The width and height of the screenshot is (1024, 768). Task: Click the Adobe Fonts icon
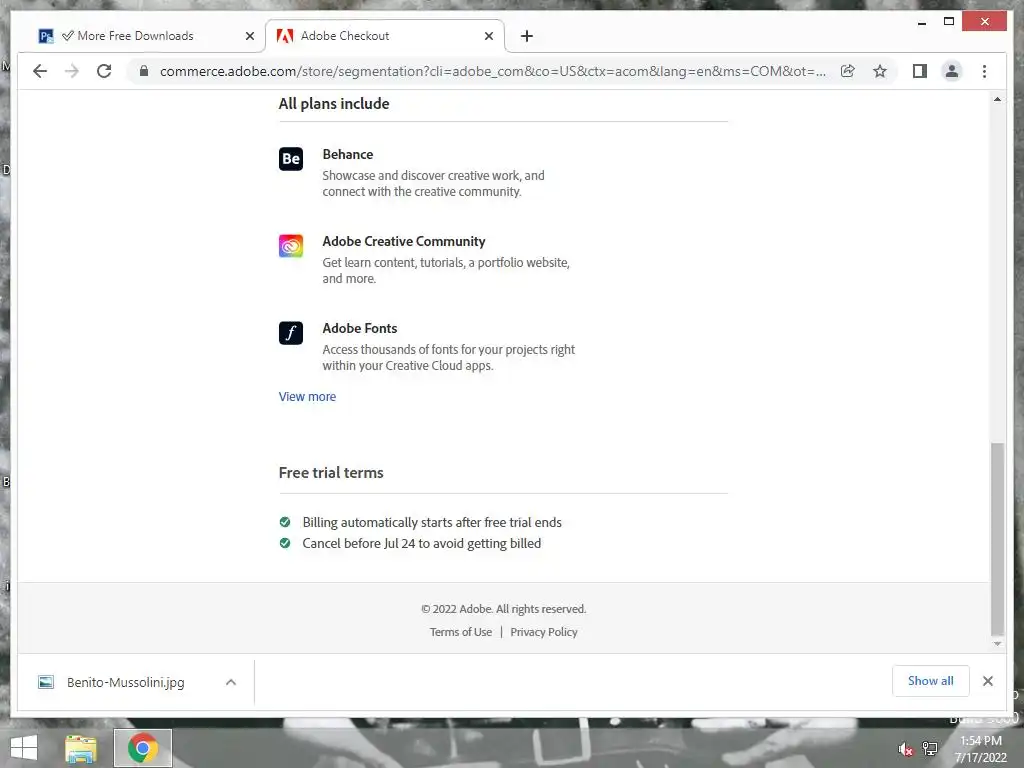click(291, 333)
